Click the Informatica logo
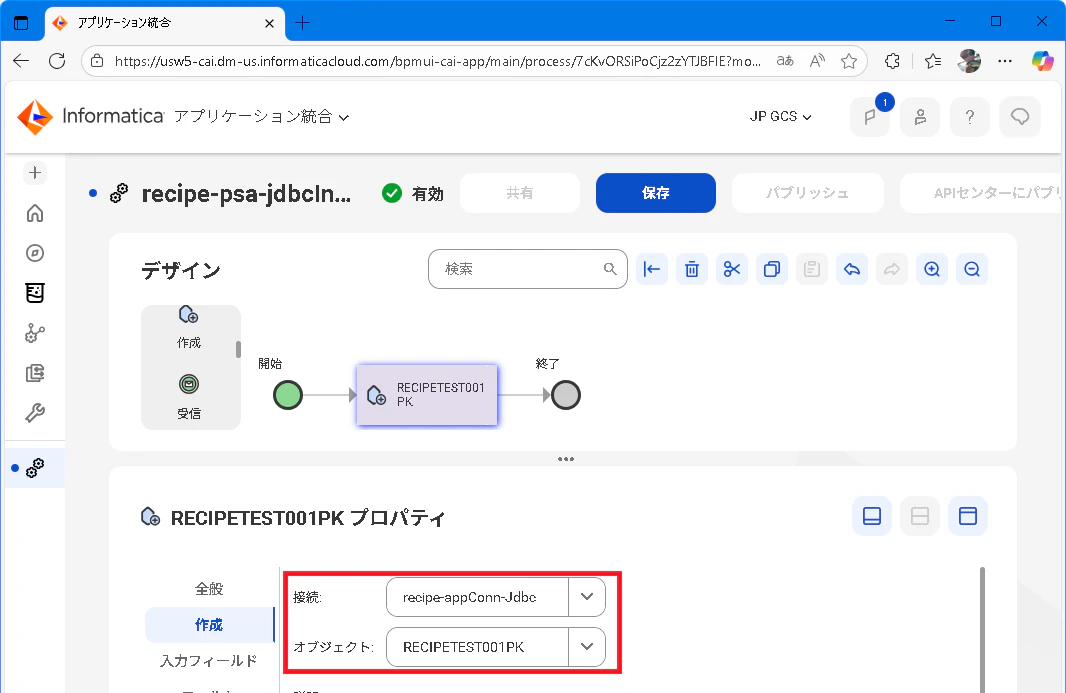This screenshot has width=1066, height=693. [x=90, y=117]
